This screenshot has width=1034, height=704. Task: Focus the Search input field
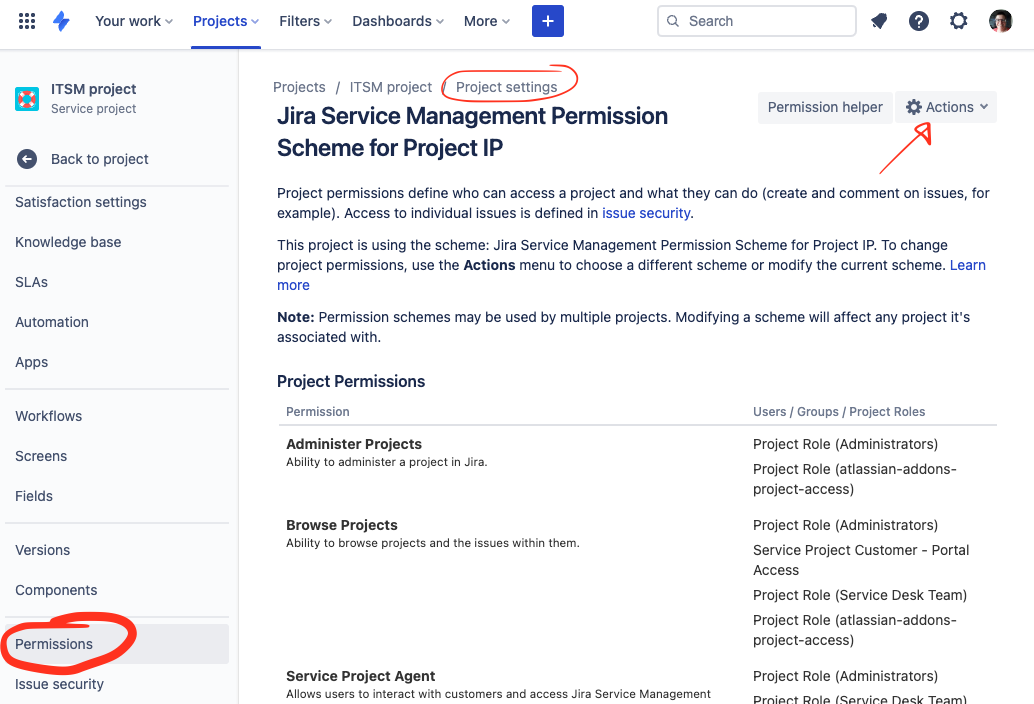coord(756,21)
